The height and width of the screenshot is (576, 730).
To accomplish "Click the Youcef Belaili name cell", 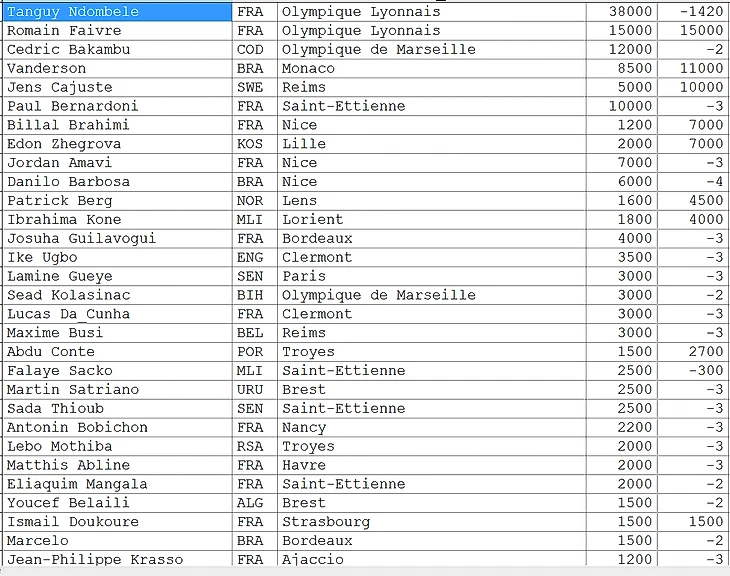I will click(x=117, y=503).
